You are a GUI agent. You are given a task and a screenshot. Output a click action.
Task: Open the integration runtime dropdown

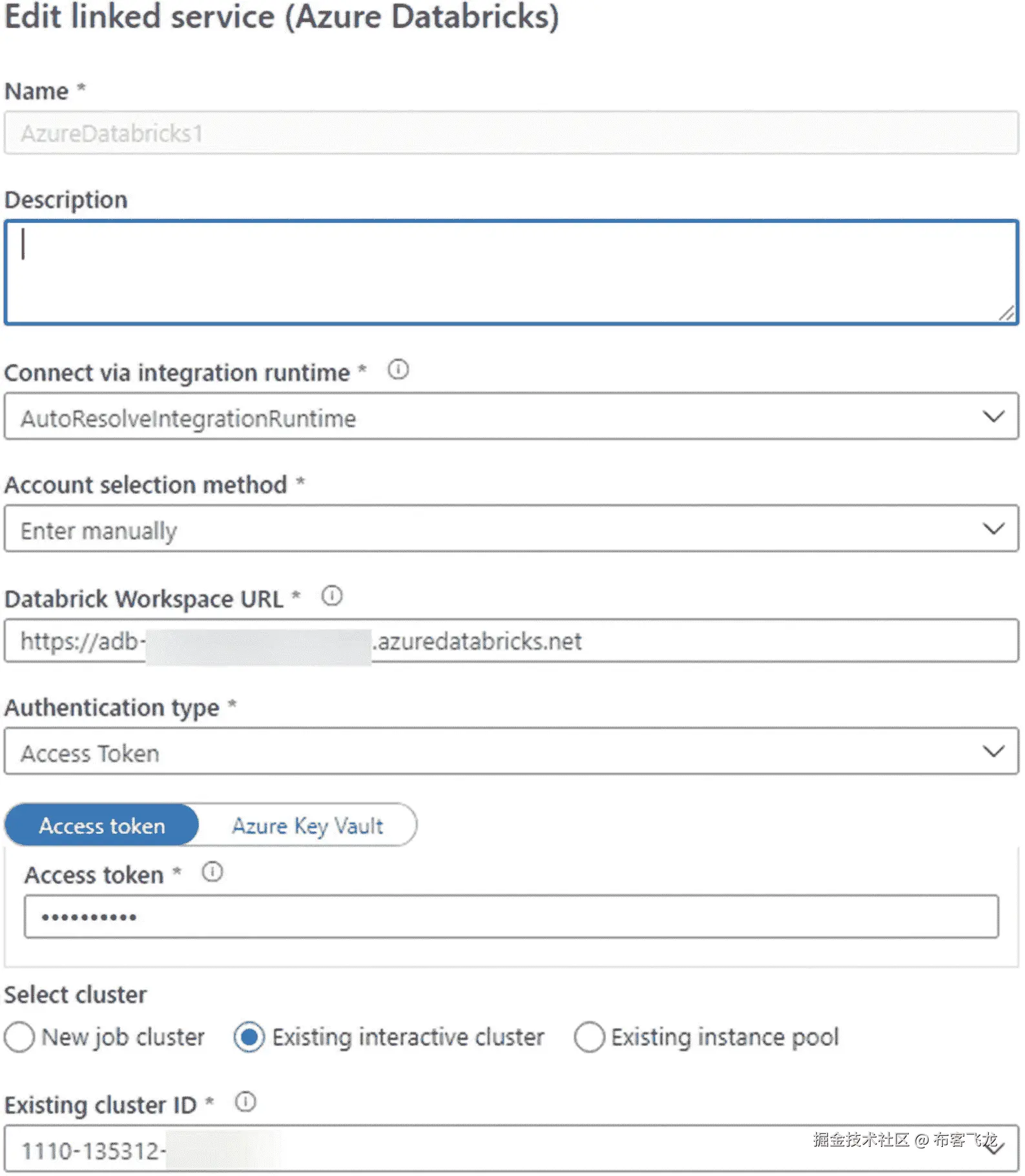[512, 417]
